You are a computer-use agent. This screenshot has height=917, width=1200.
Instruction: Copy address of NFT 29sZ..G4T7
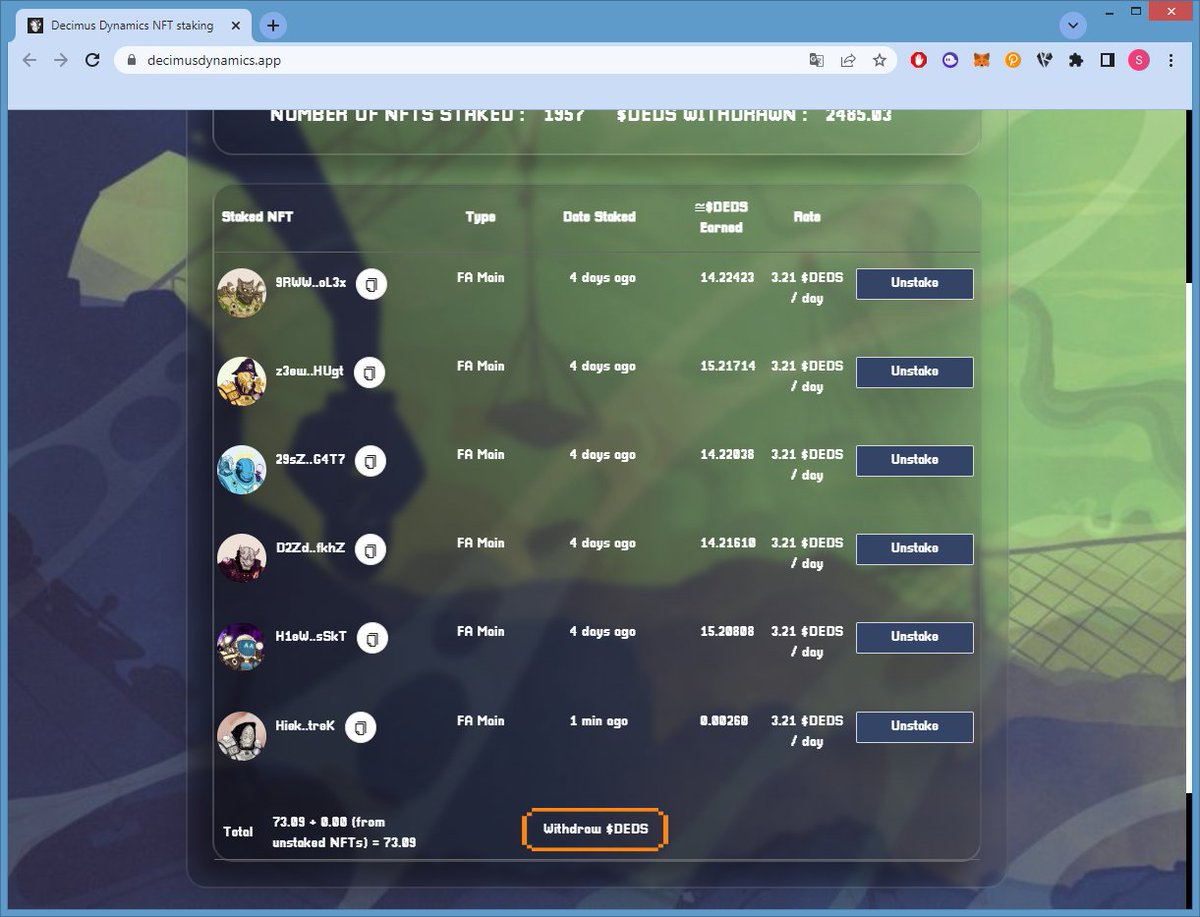click(x=370, y=461)
